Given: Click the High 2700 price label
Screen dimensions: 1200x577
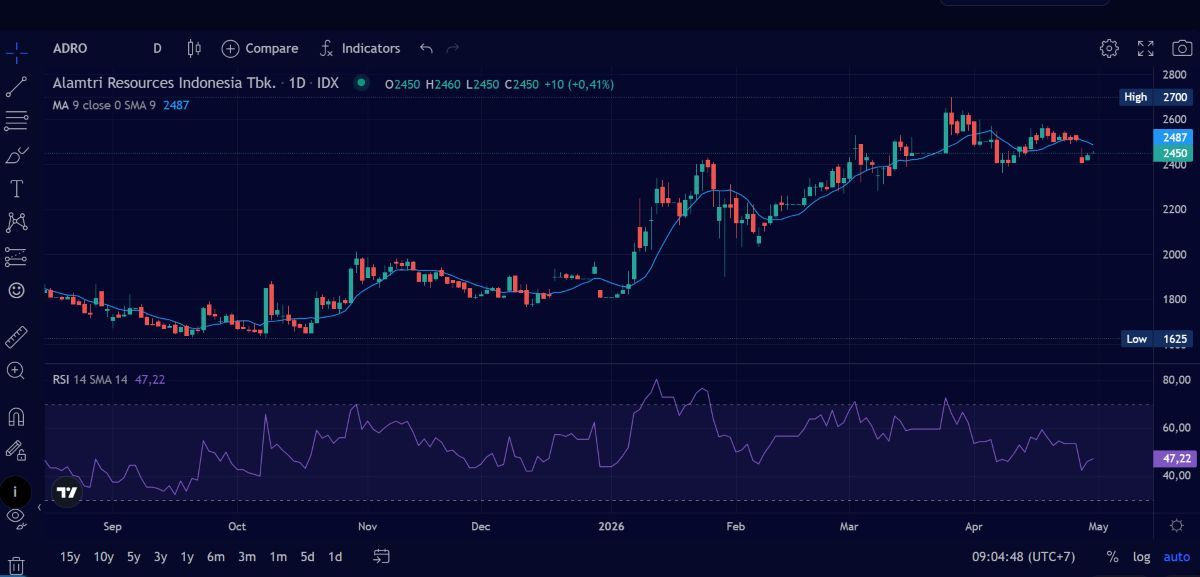Looking at the screenshot, I should click(x=1155, y=97).
